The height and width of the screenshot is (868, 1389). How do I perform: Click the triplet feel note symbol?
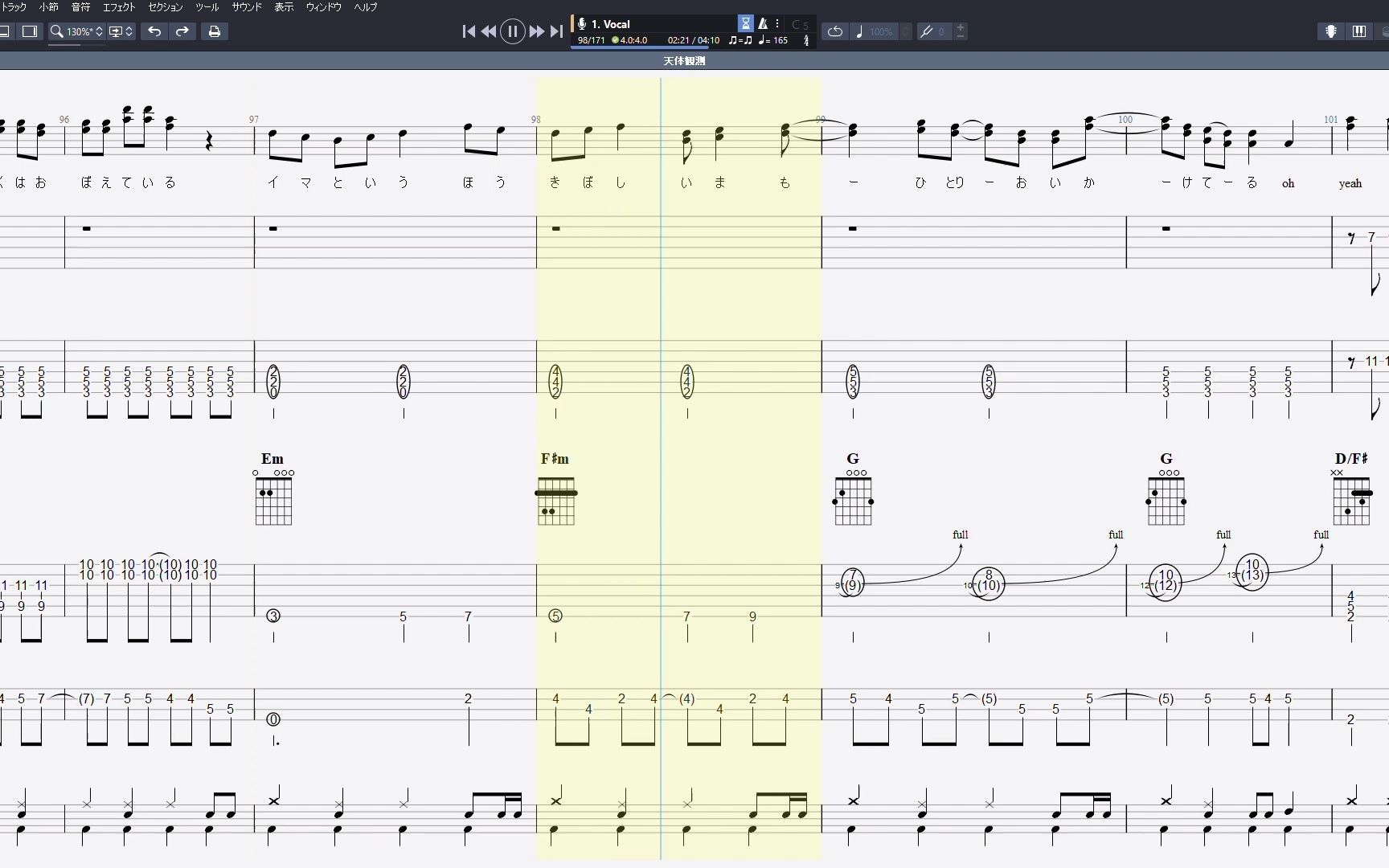740,40
